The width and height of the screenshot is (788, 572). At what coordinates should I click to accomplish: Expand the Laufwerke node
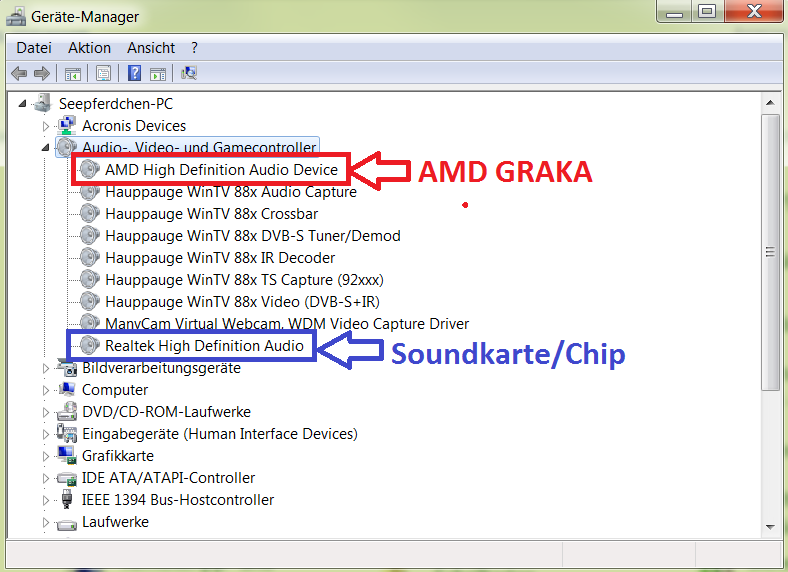(x=46, y=522)
